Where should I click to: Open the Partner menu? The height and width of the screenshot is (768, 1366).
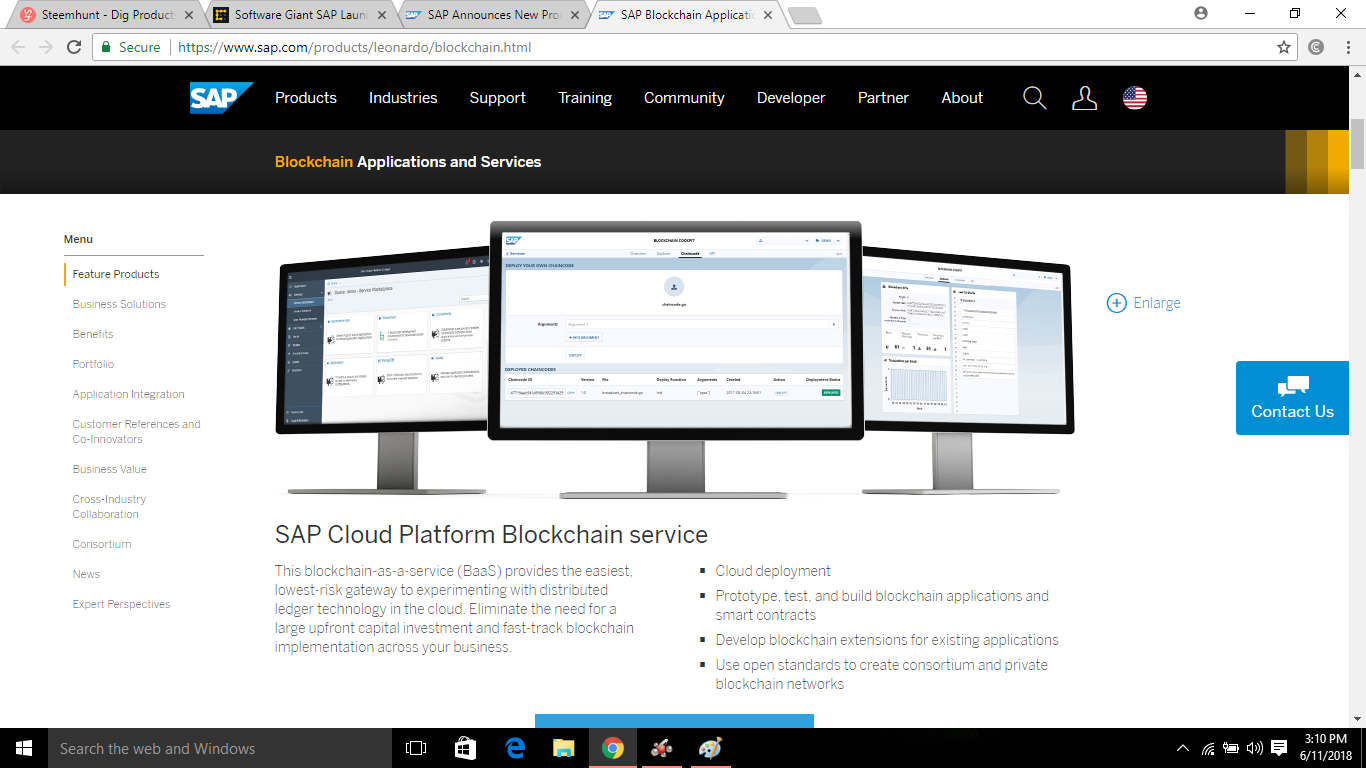(x=883, y=98)
